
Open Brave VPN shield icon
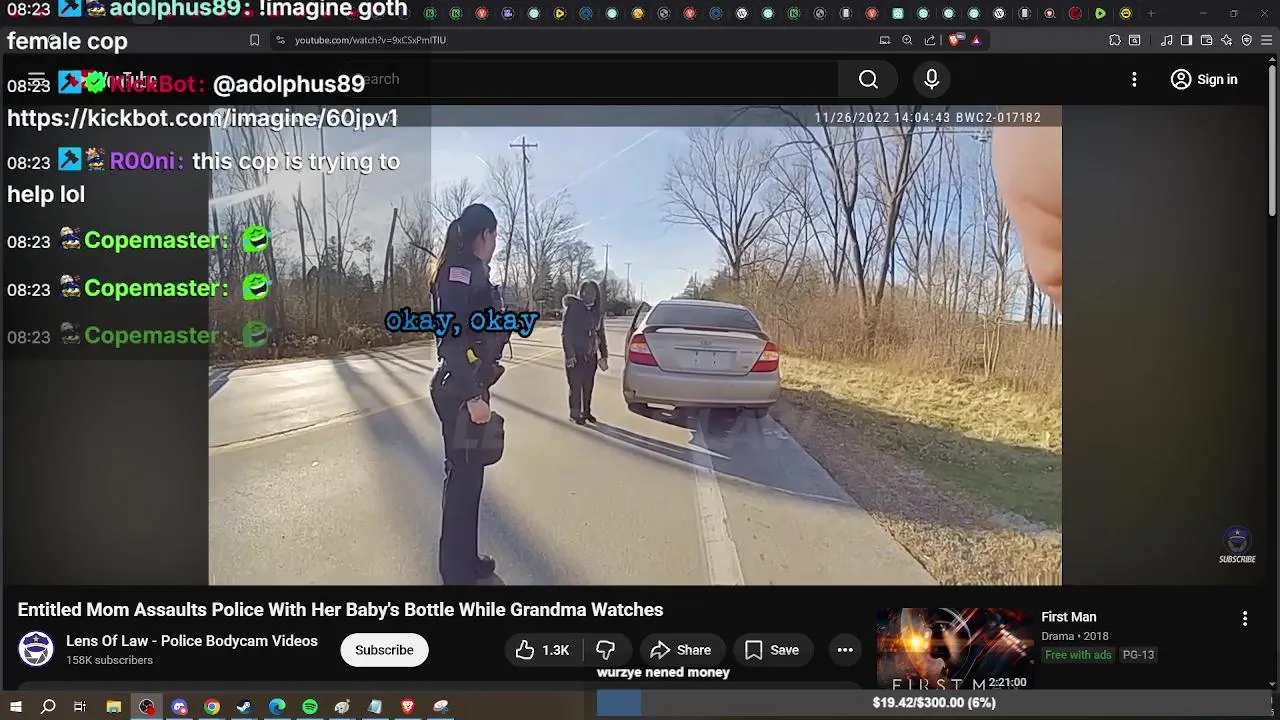click(x=1246, y=40)
